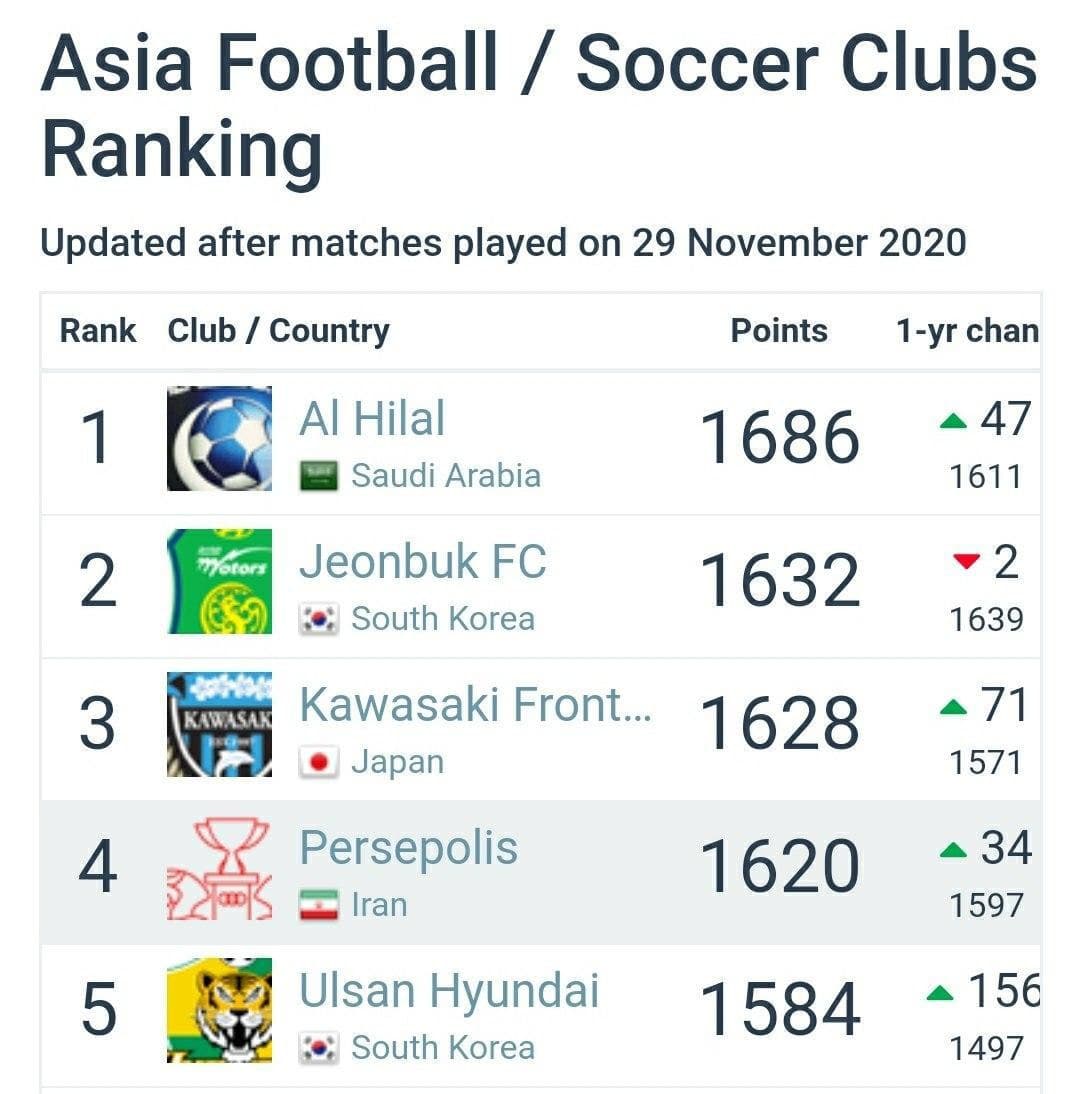Click the Rank column header
This screenshot has width=1080, height=1094.
pyautogui.click(x=98, y=331)
